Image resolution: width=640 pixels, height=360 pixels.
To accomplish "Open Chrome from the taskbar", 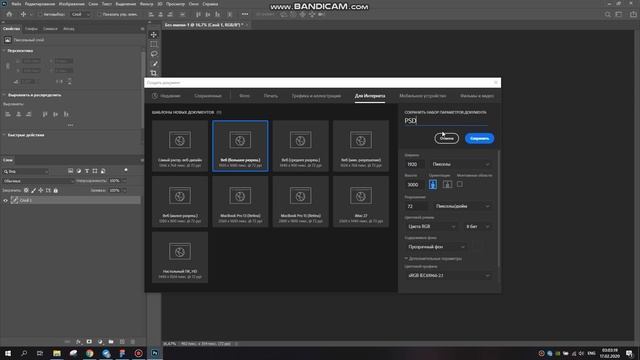I will click(x=89, y=353).
